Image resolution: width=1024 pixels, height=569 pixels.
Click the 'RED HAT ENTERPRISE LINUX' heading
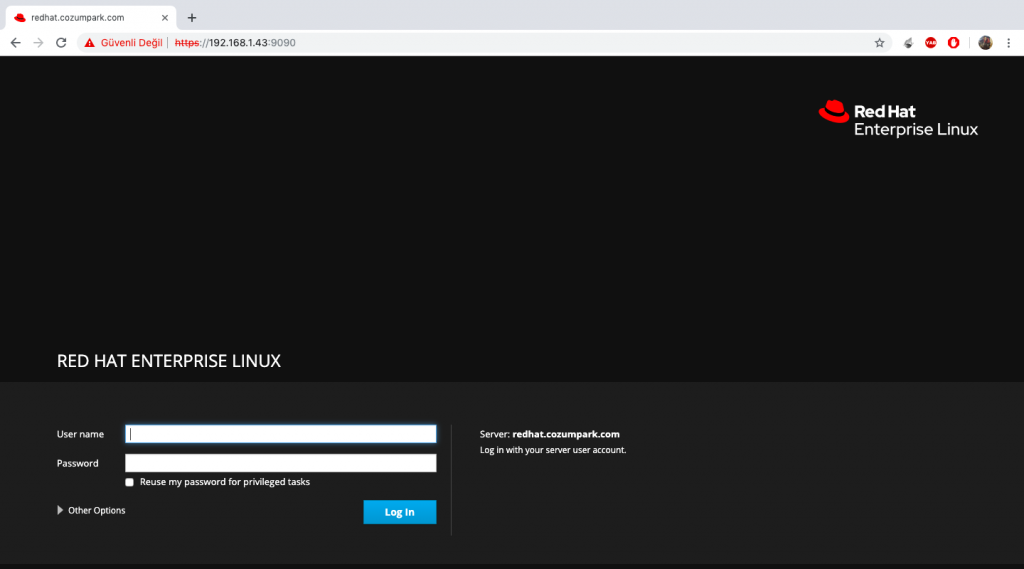(168, 361)
